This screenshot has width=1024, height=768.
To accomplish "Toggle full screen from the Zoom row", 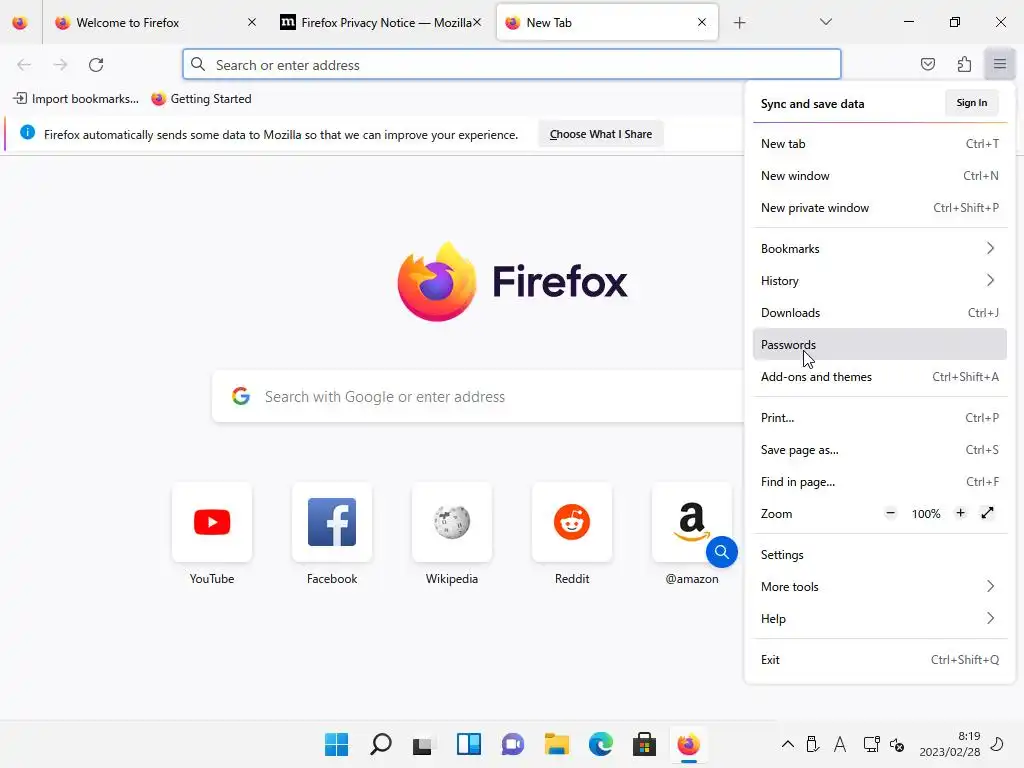I will click(x=987, y=513).
